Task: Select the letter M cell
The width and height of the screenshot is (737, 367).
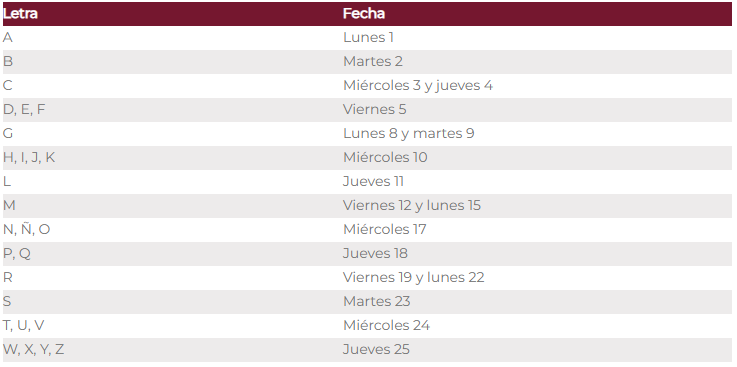Action: click(x=9, y=205)
